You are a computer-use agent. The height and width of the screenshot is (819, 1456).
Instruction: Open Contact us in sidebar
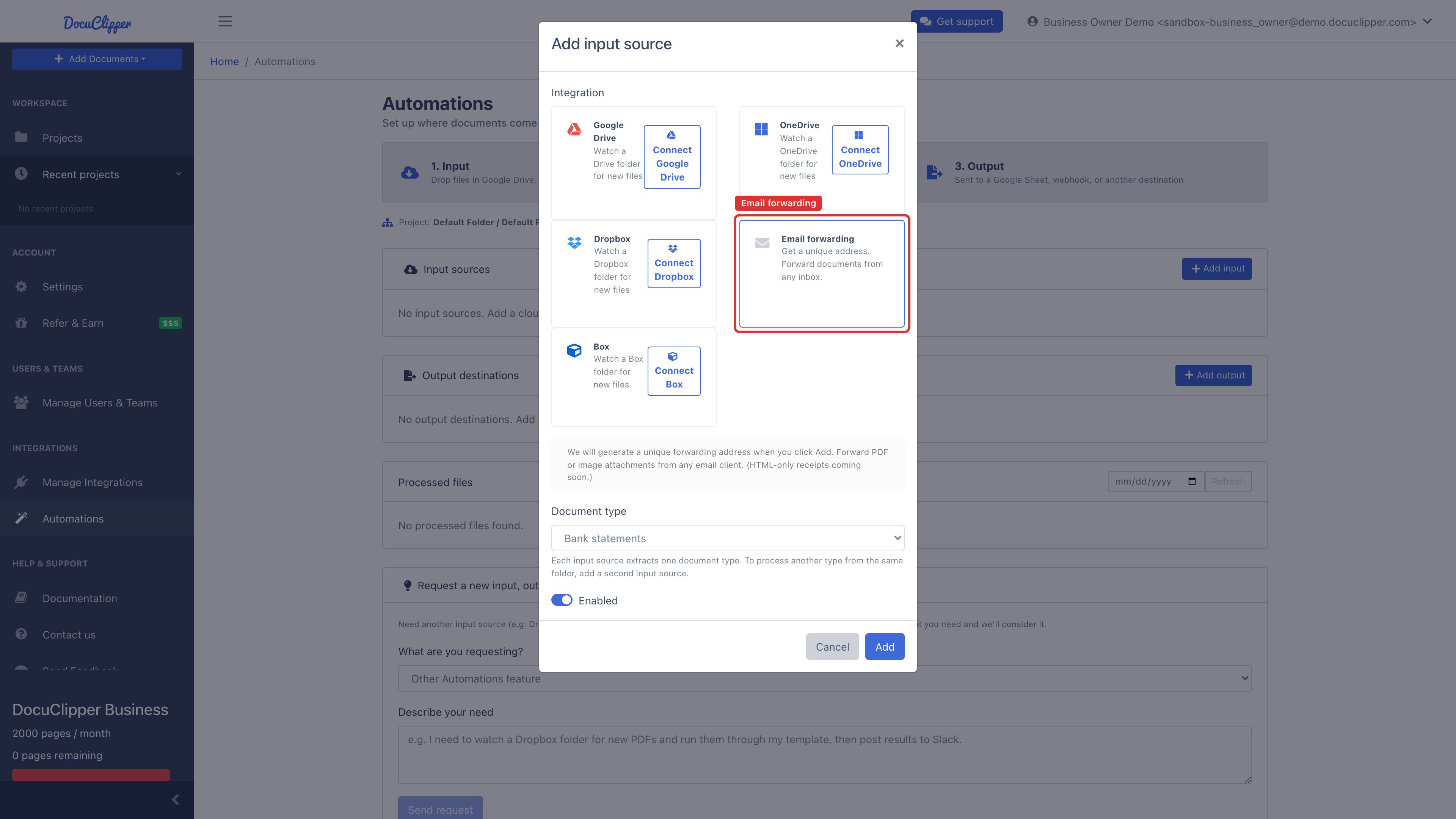[97, 634]
